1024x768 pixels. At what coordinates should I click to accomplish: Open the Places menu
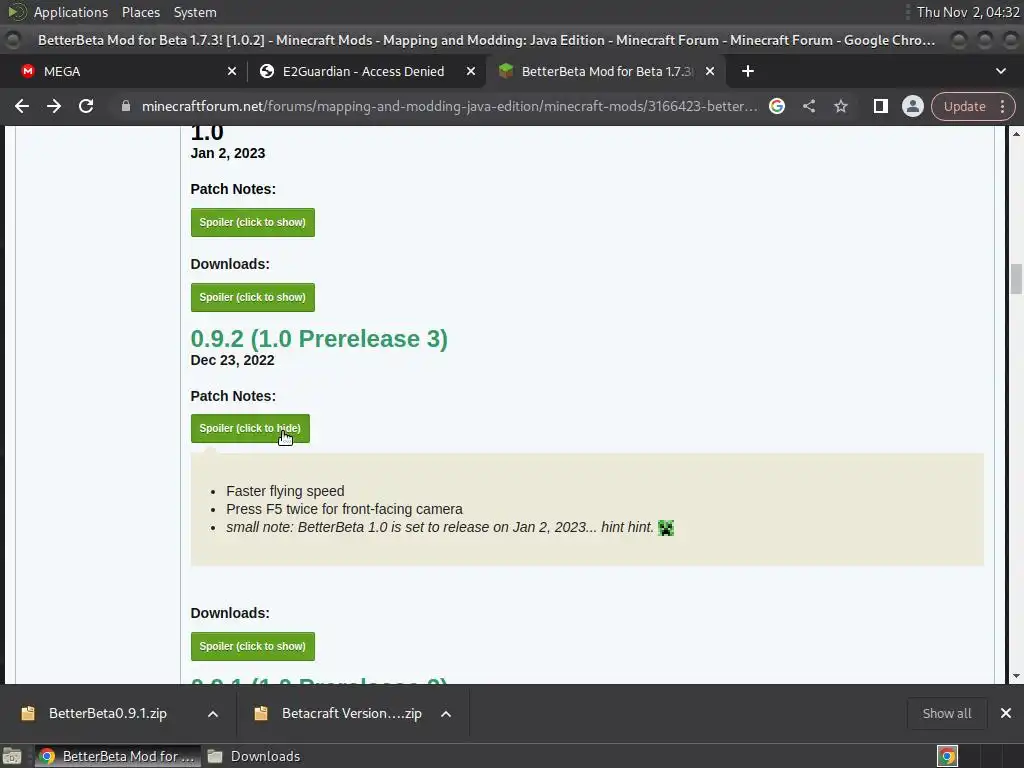(141, 12)
